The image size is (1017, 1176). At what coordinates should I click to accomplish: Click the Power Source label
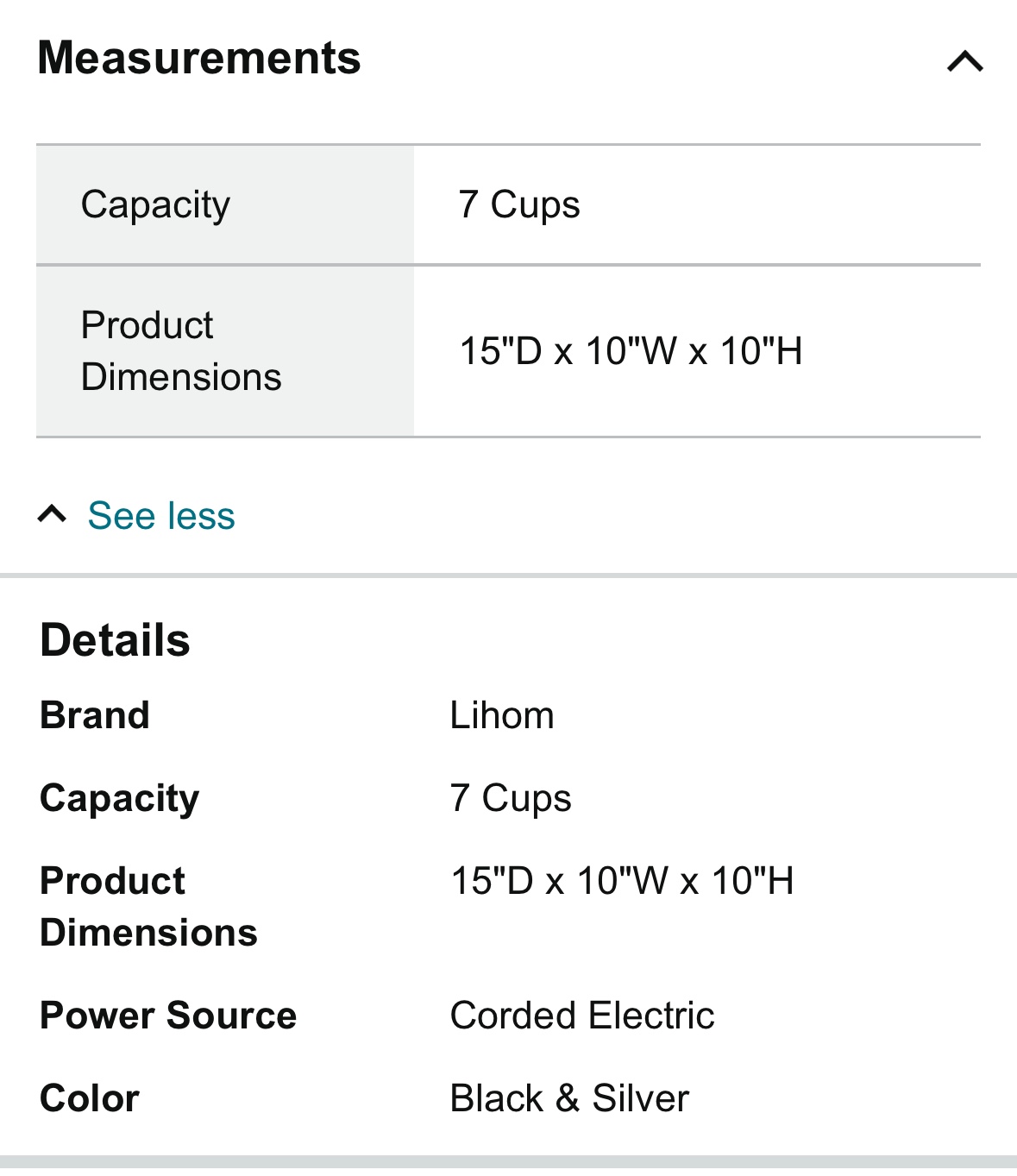(168, 1016)
